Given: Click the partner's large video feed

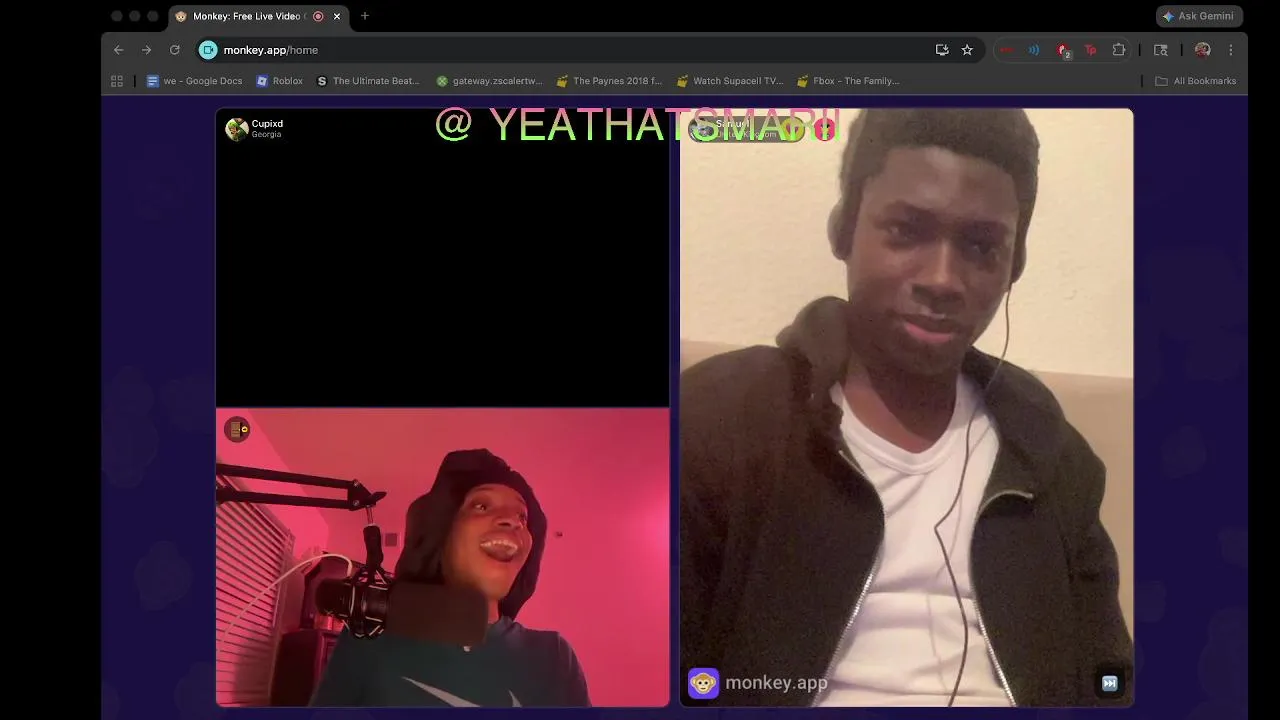Looking at the screenshot, I should (907, 408).
